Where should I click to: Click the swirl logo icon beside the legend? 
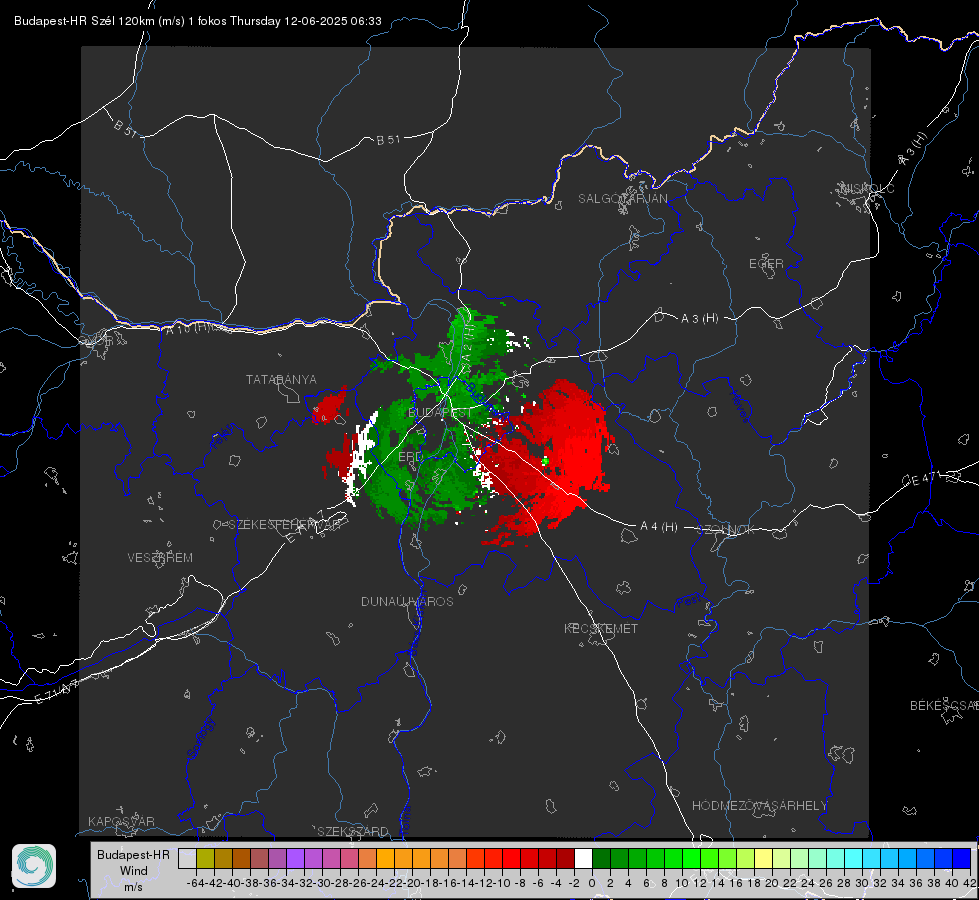point(34,866)
